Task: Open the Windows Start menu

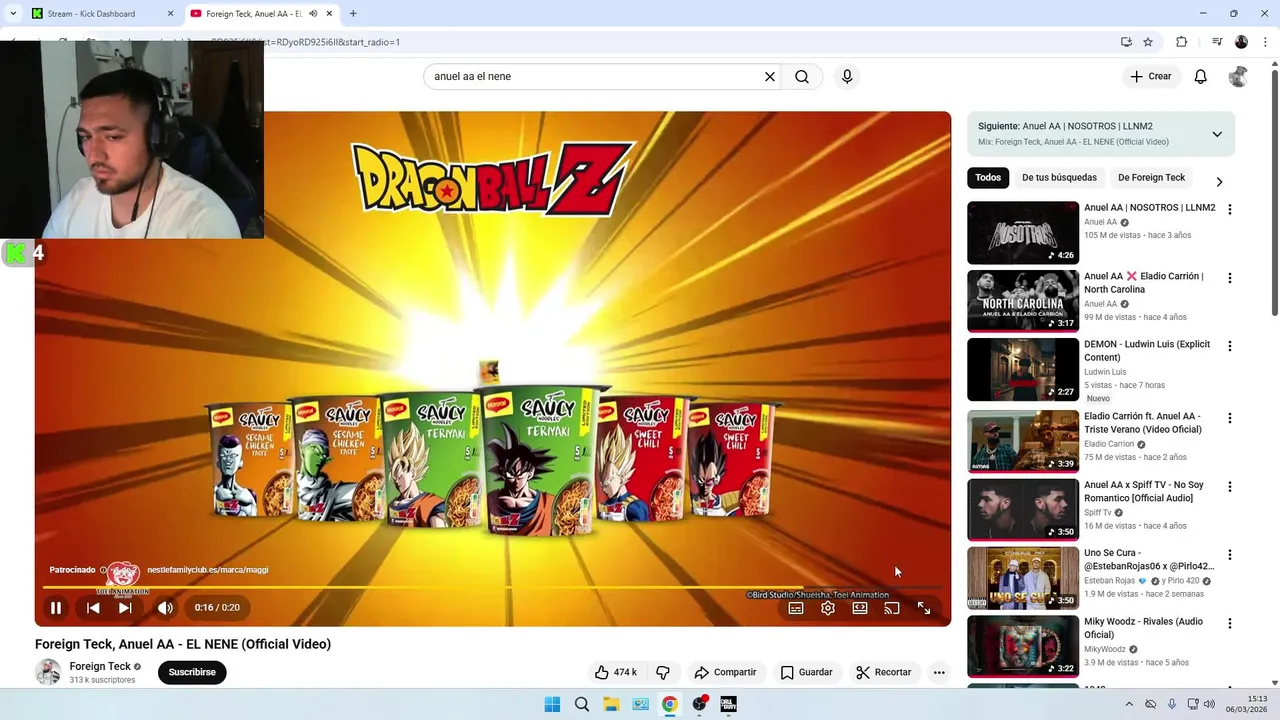Action: [x=552, y=704]
